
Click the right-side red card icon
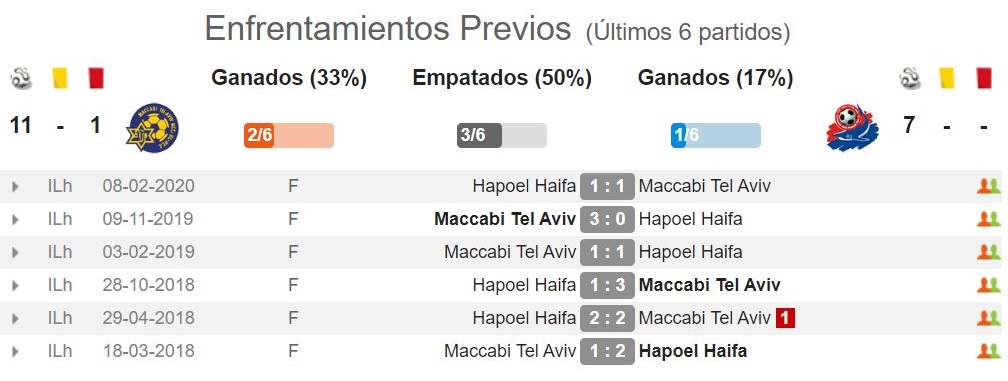click(984, 78)
